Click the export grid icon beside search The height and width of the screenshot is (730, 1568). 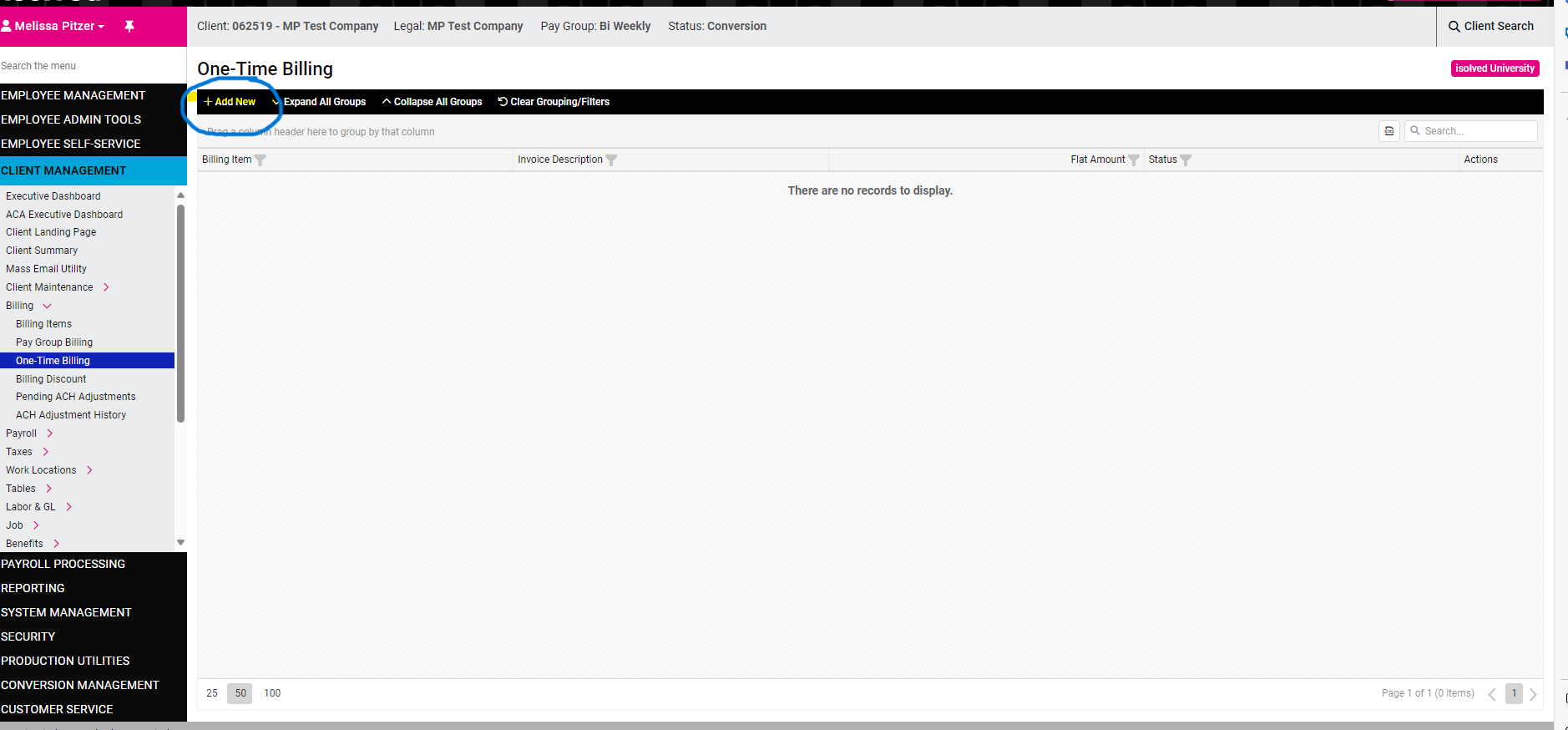(x=1389, y=131)
